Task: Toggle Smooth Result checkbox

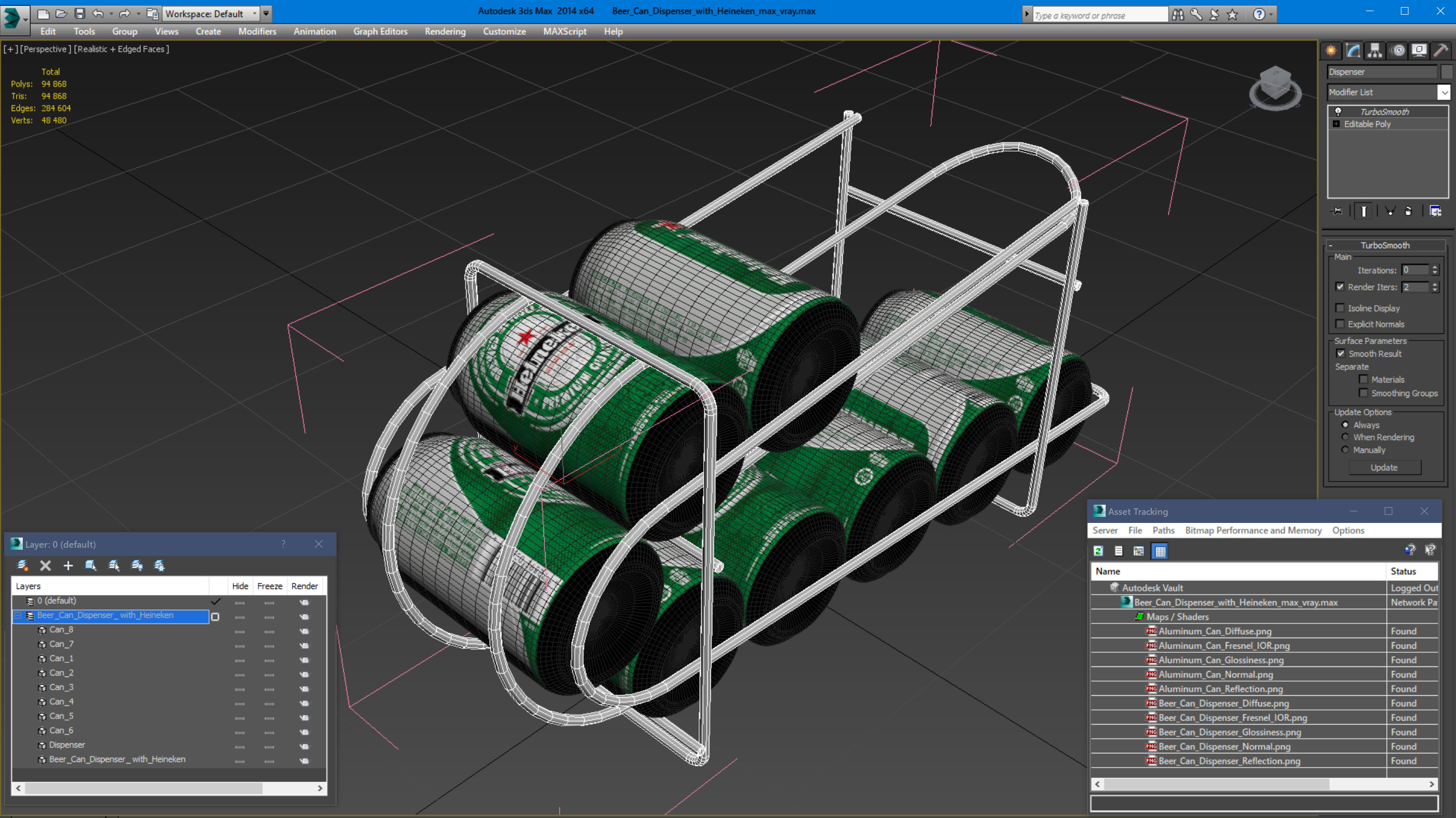Action: coord(1341,353)
